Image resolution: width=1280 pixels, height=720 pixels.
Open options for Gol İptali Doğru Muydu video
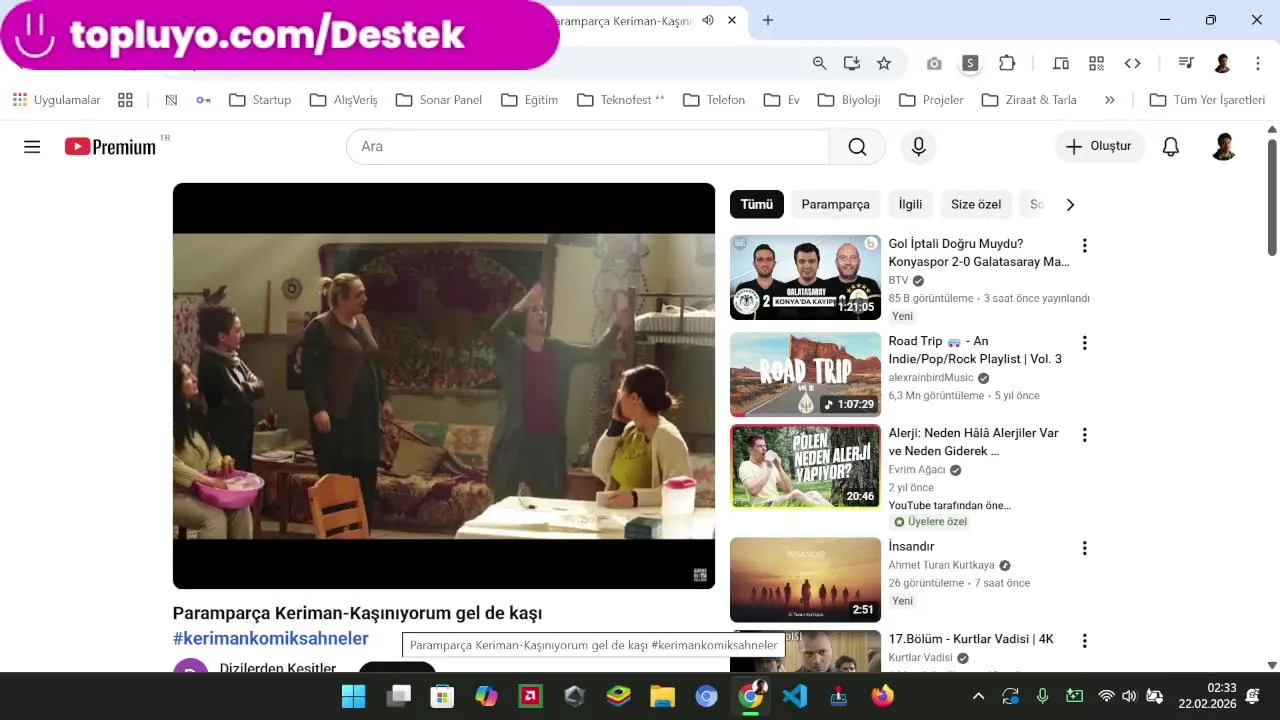[x=1084, y=245]
